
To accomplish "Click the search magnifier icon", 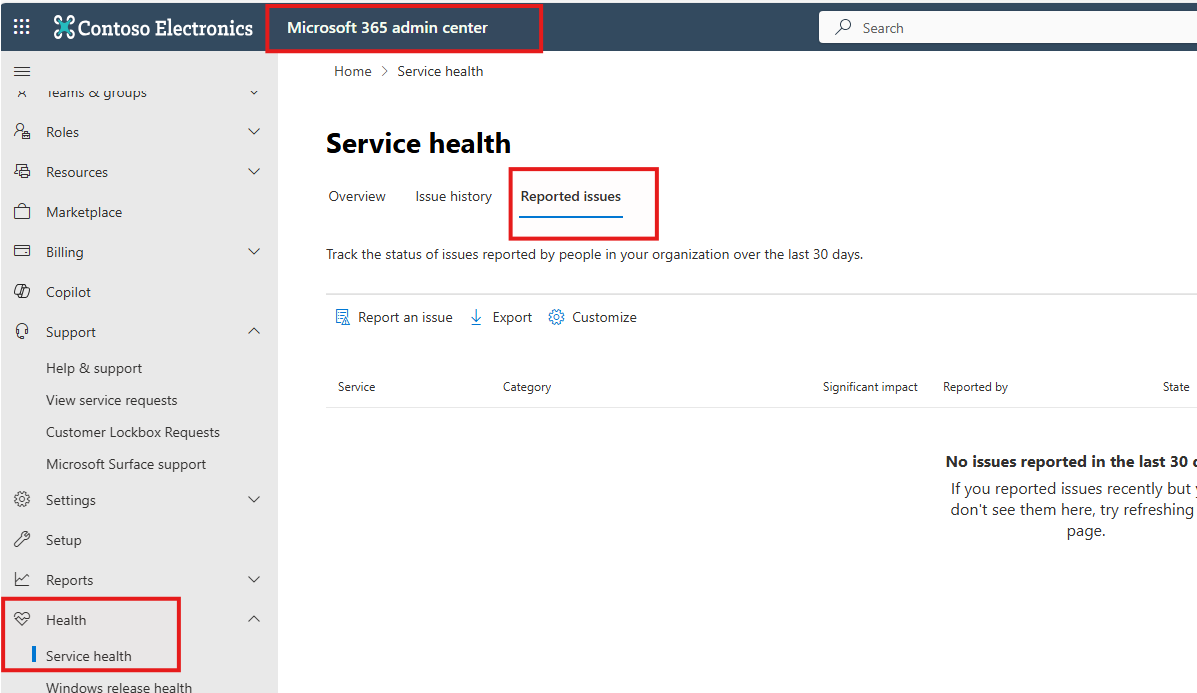I will (843, 27).
